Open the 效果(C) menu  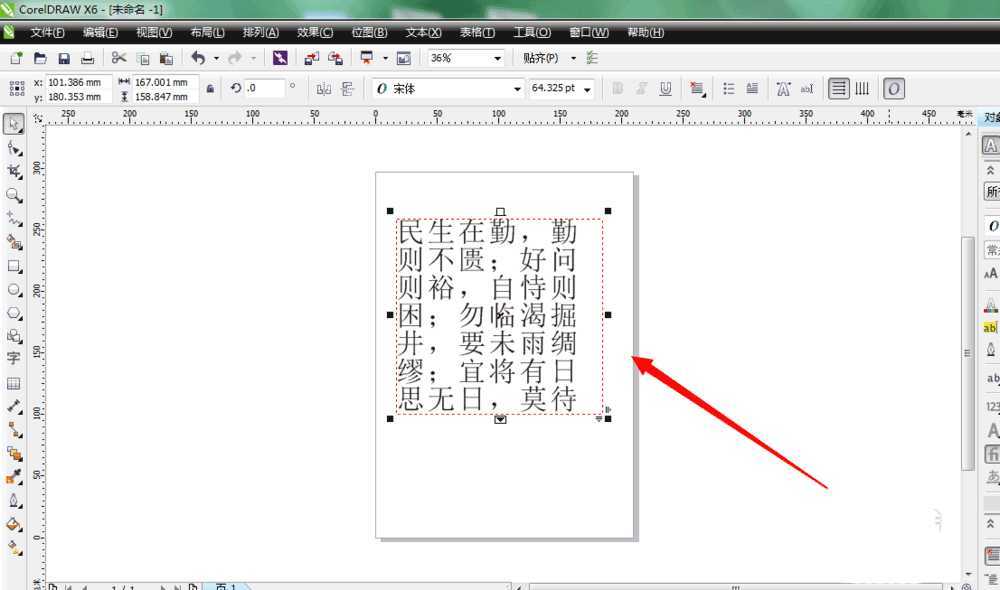315,33
